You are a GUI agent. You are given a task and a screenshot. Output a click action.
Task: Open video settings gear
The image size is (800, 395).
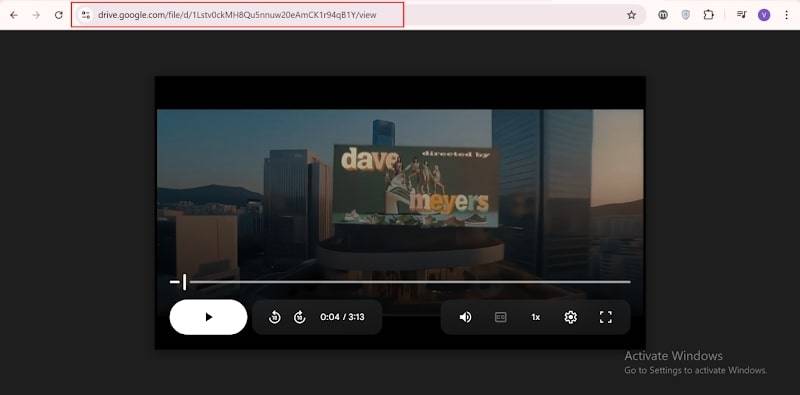570,317
